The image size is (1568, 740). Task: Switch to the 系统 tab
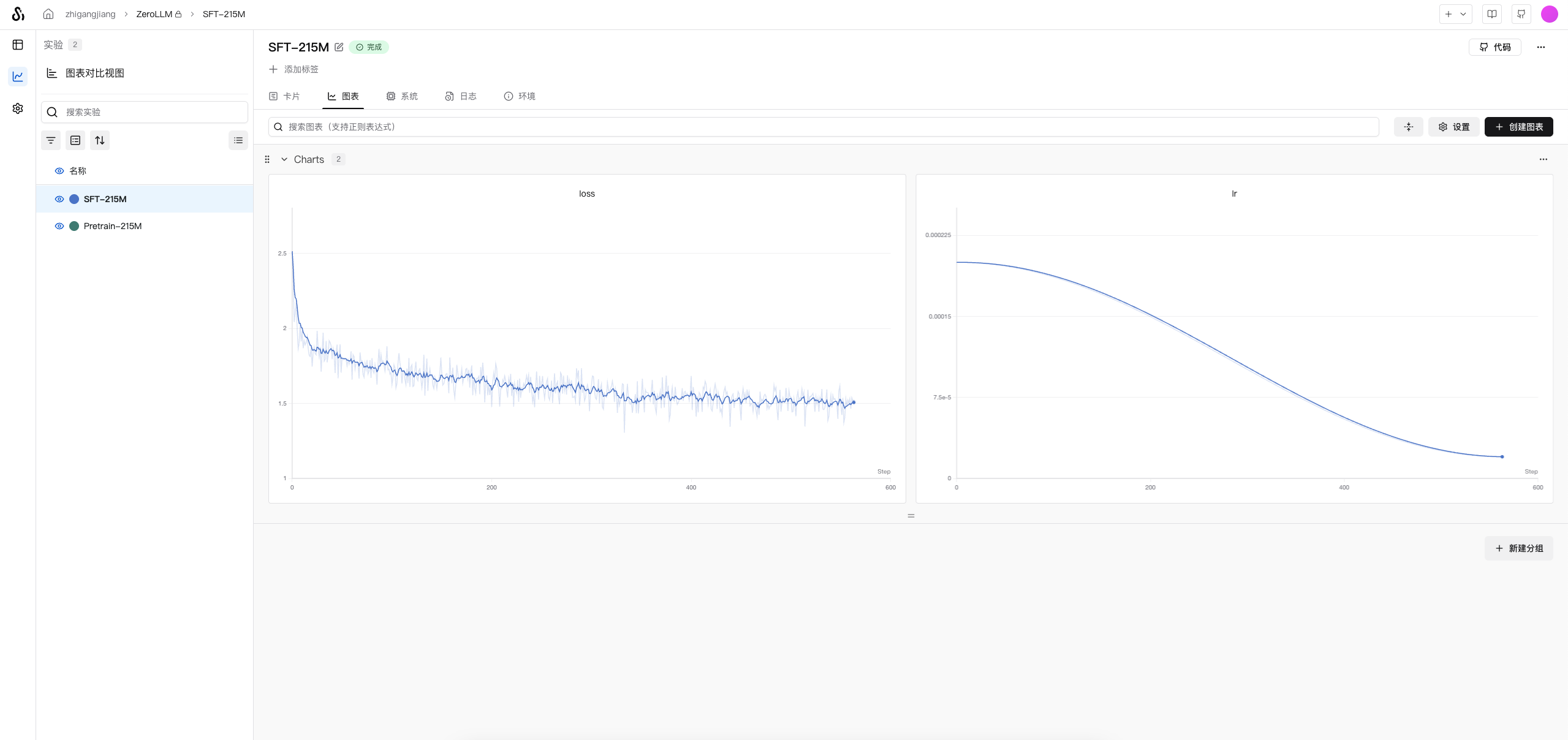tap(402, 96)
